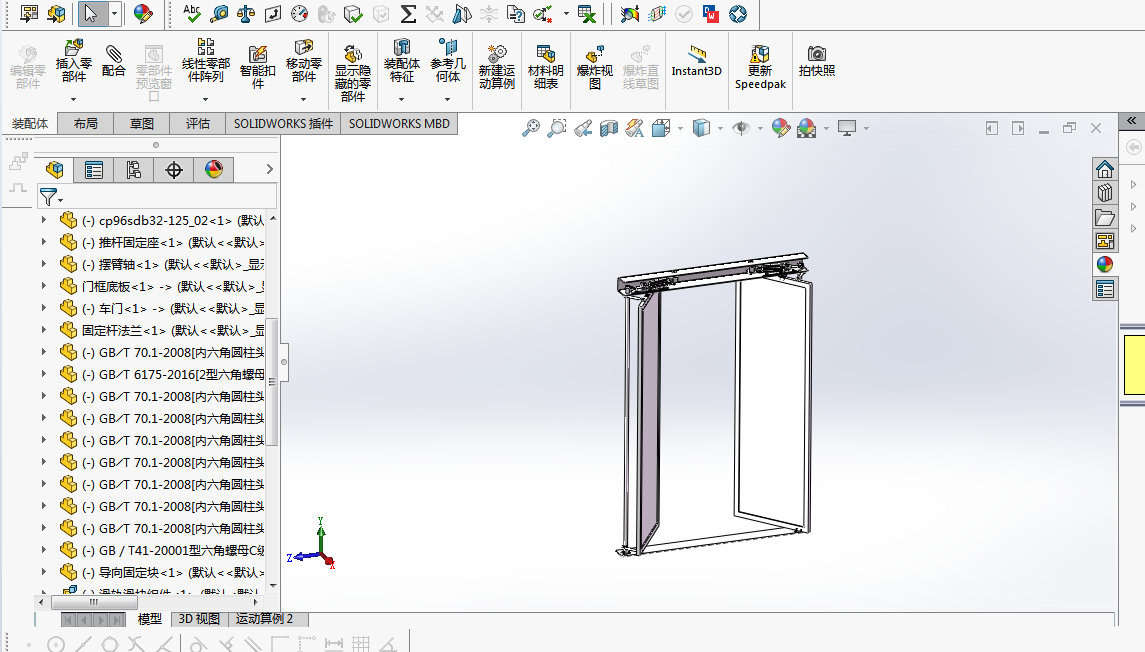Image resolution: width=1145 pixels, height=652 pixels.
Task: Switch to the 布局 (Layout) tab
Action: [x=85, y=124]
